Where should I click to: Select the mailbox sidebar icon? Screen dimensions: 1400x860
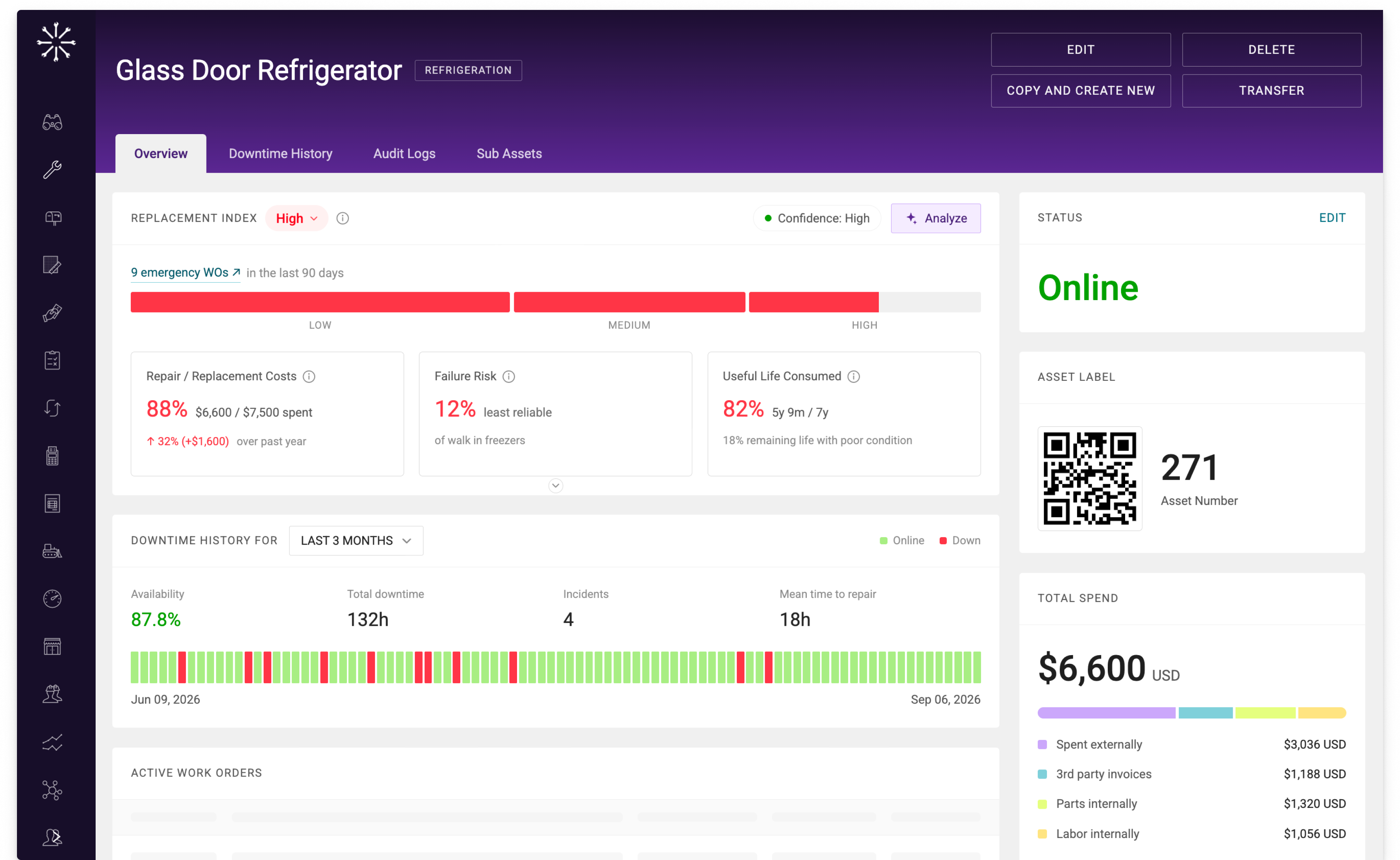pos(52,217)
